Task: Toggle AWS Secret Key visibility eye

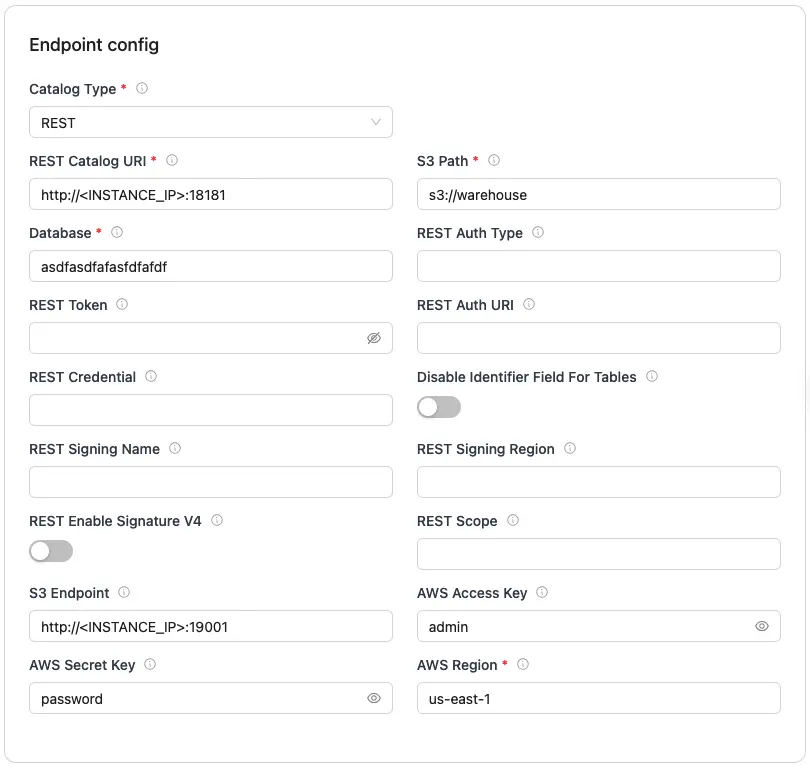Action: [374, 698]
